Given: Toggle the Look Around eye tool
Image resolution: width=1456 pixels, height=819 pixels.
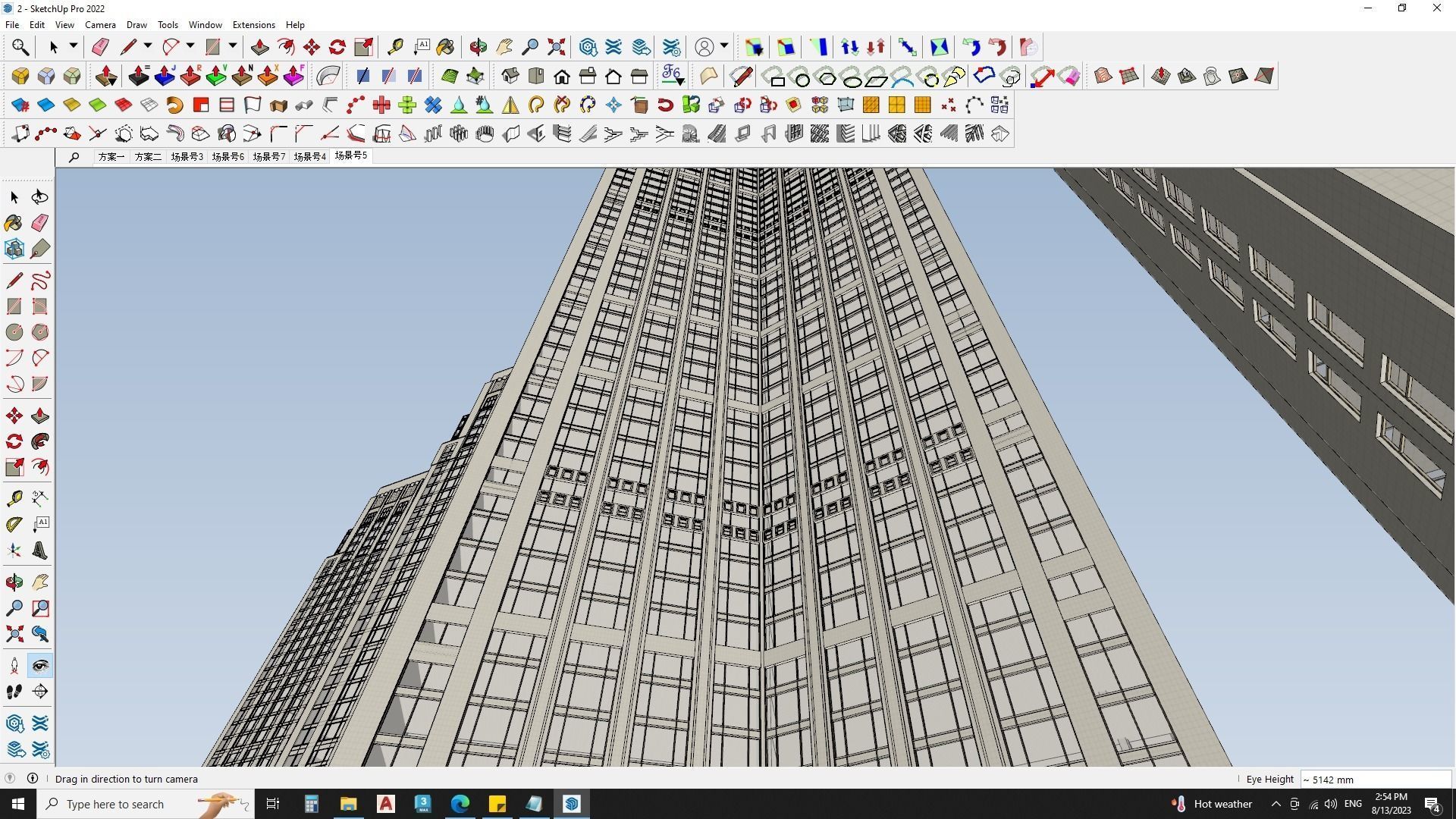Looking at the screenshot, I should coord(40,666).
